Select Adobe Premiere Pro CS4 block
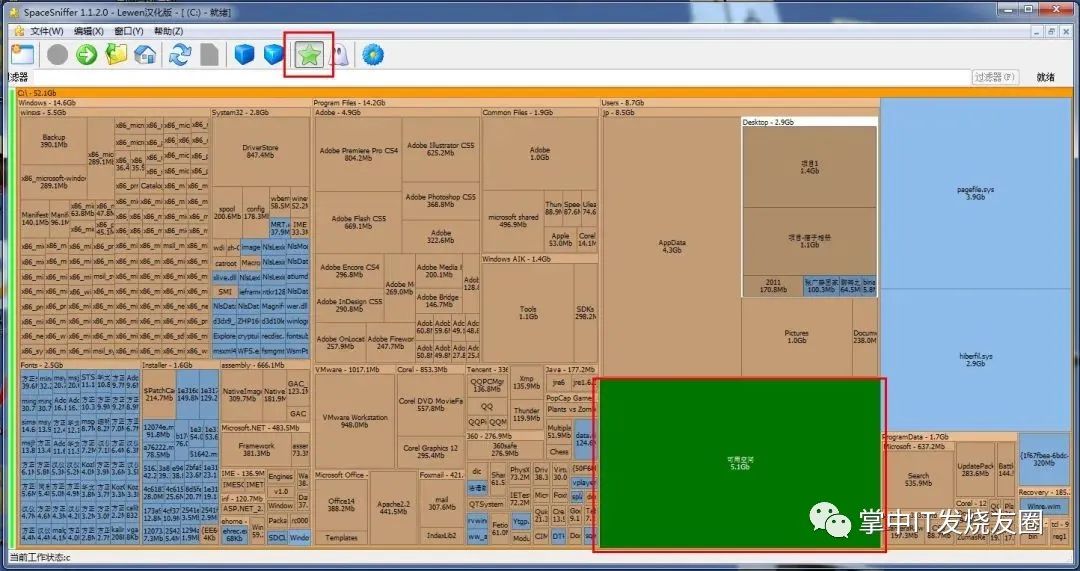This screenshot has width=1080, height=571. (x=358, y=154)
